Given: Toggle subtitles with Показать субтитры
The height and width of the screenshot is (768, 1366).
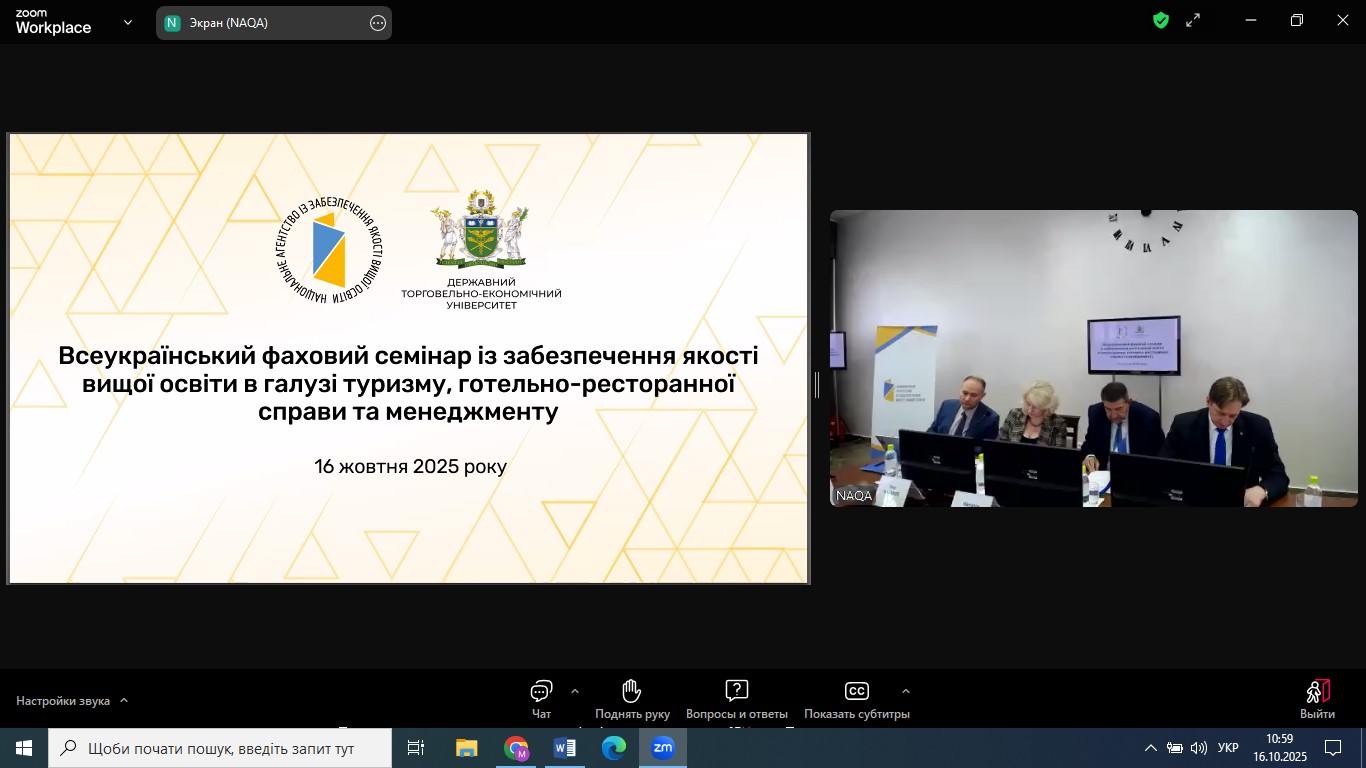Looking at the screenshot, I should pyautogui.click(x=856, y=692).
